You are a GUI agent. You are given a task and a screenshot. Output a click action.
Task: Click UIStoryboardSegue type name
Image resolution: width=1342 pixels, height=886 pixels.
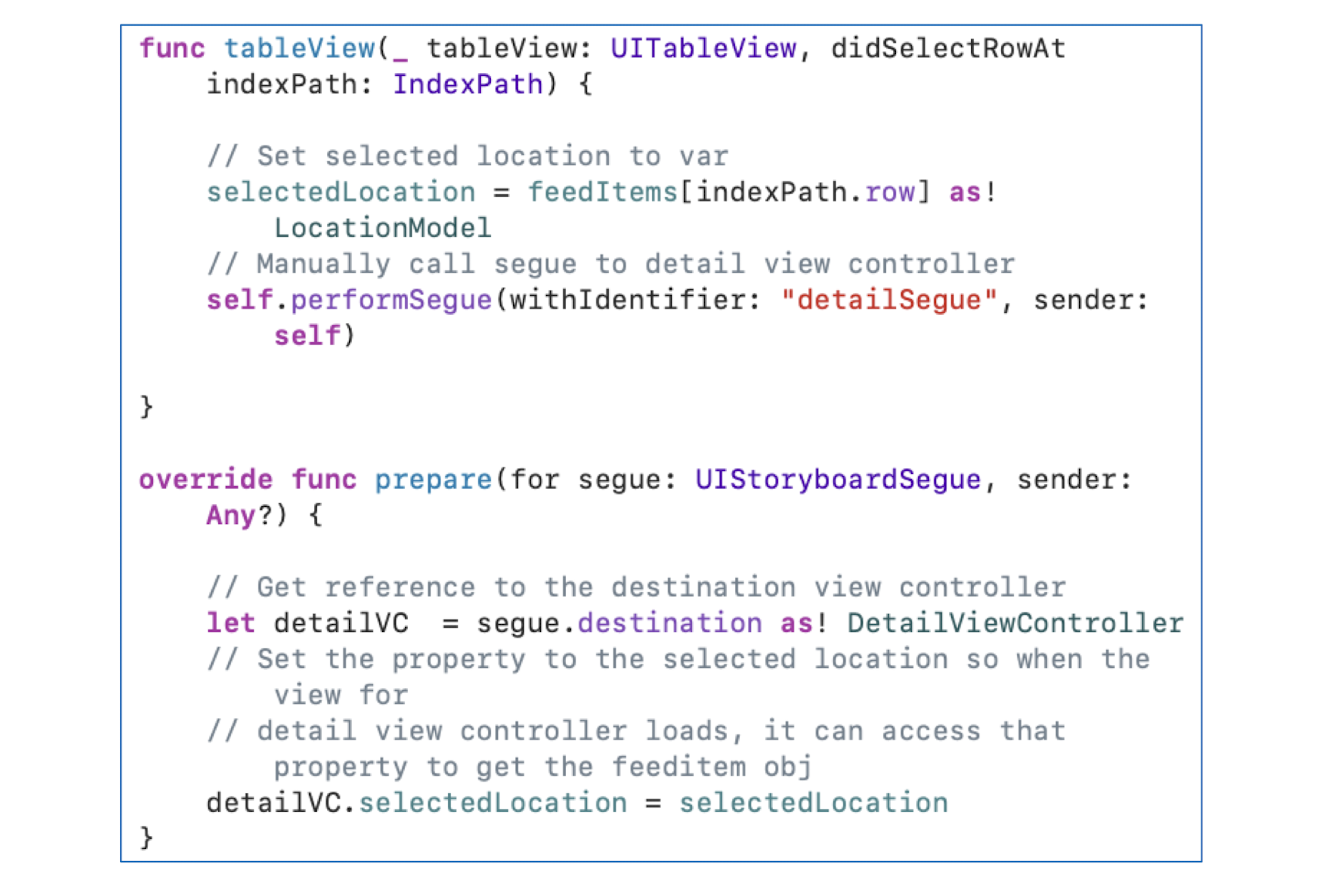tap(837, 479)
